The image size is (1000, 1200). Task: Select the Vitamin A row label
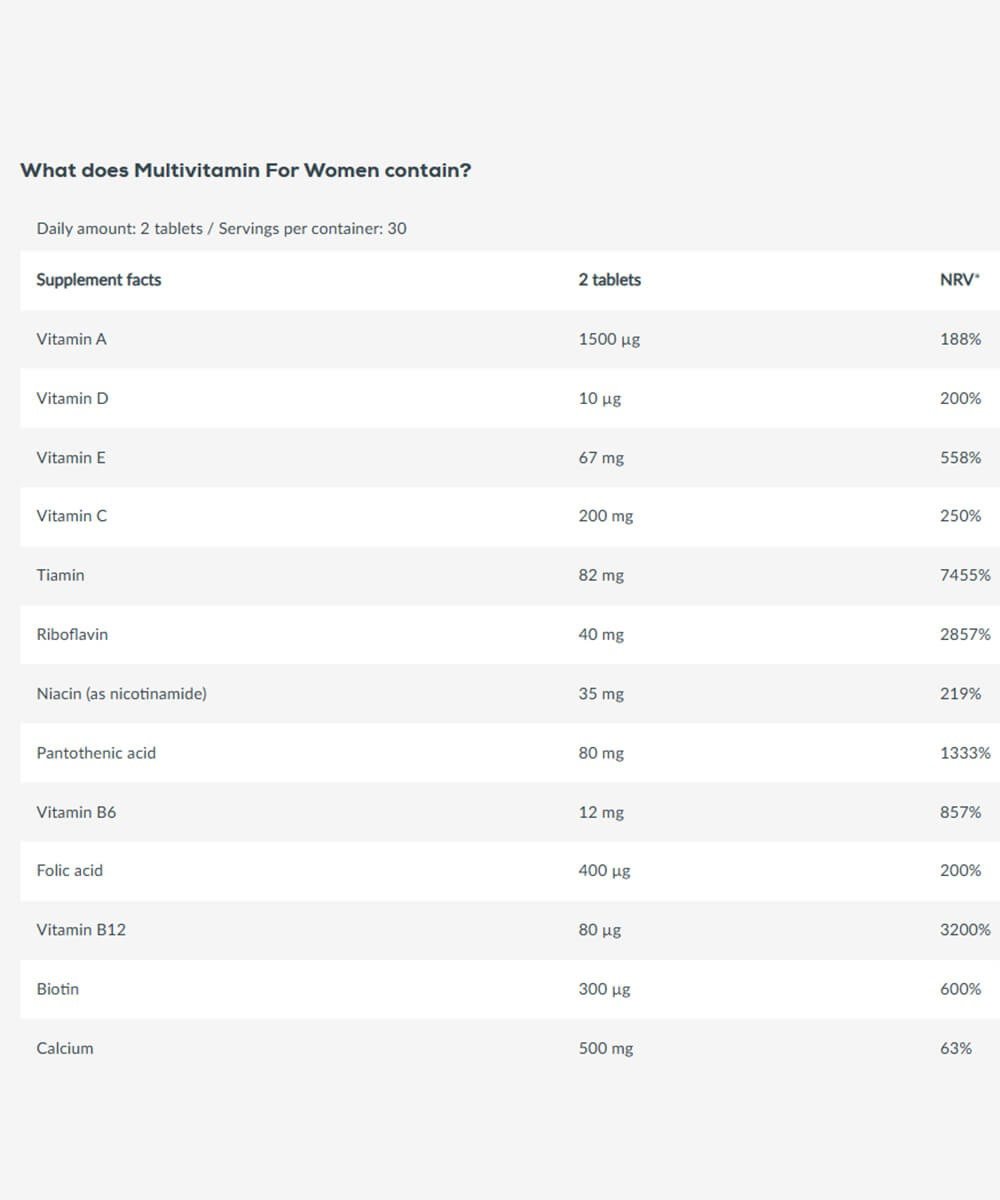(71, 339)
